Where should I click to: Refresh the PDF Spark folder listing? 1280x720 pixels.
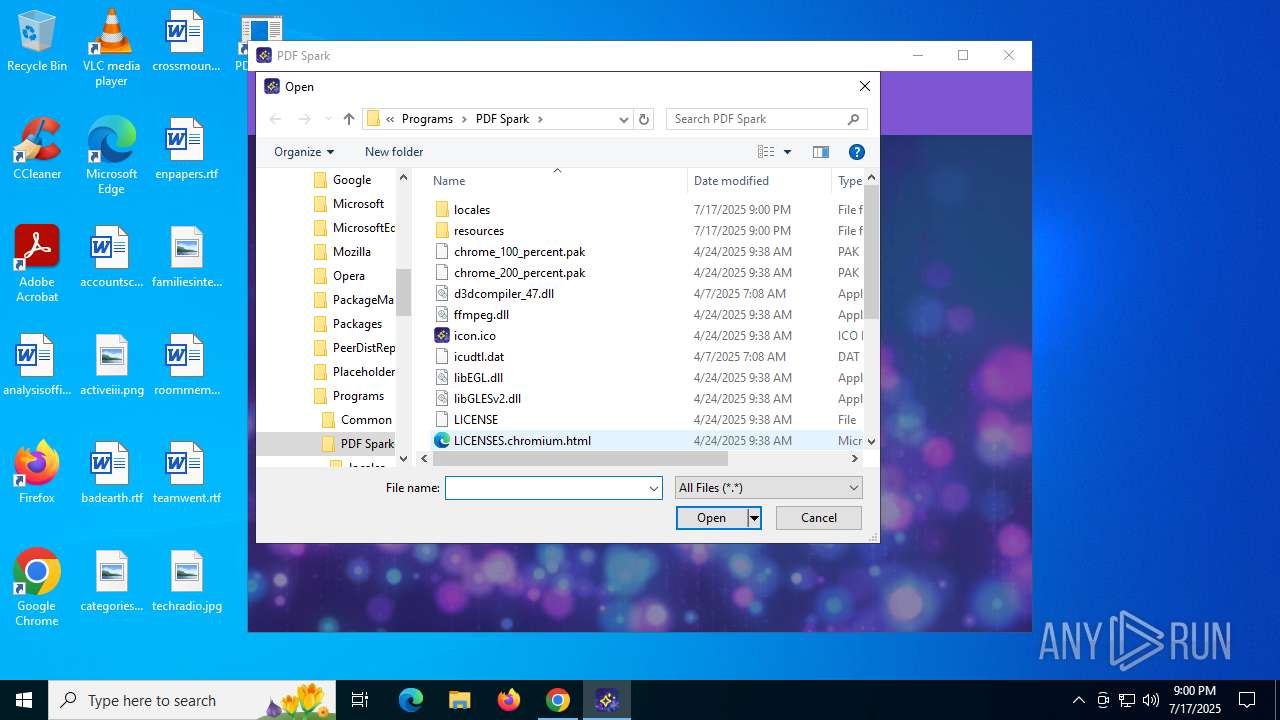(644, 119)
